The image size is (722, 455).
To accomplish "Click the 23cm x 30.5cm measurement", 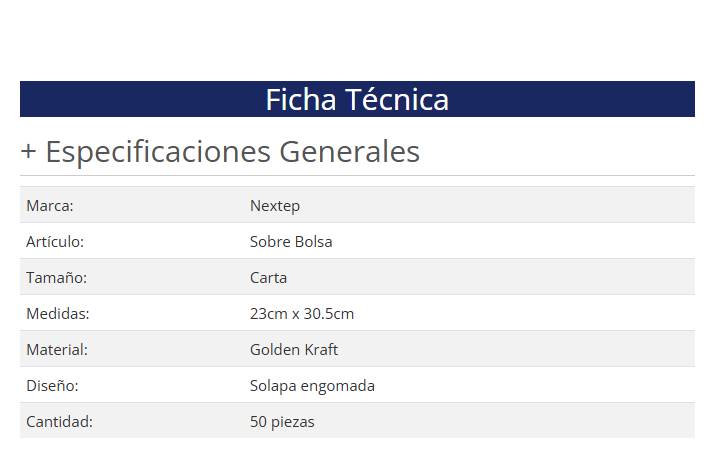I will [302, 314].
